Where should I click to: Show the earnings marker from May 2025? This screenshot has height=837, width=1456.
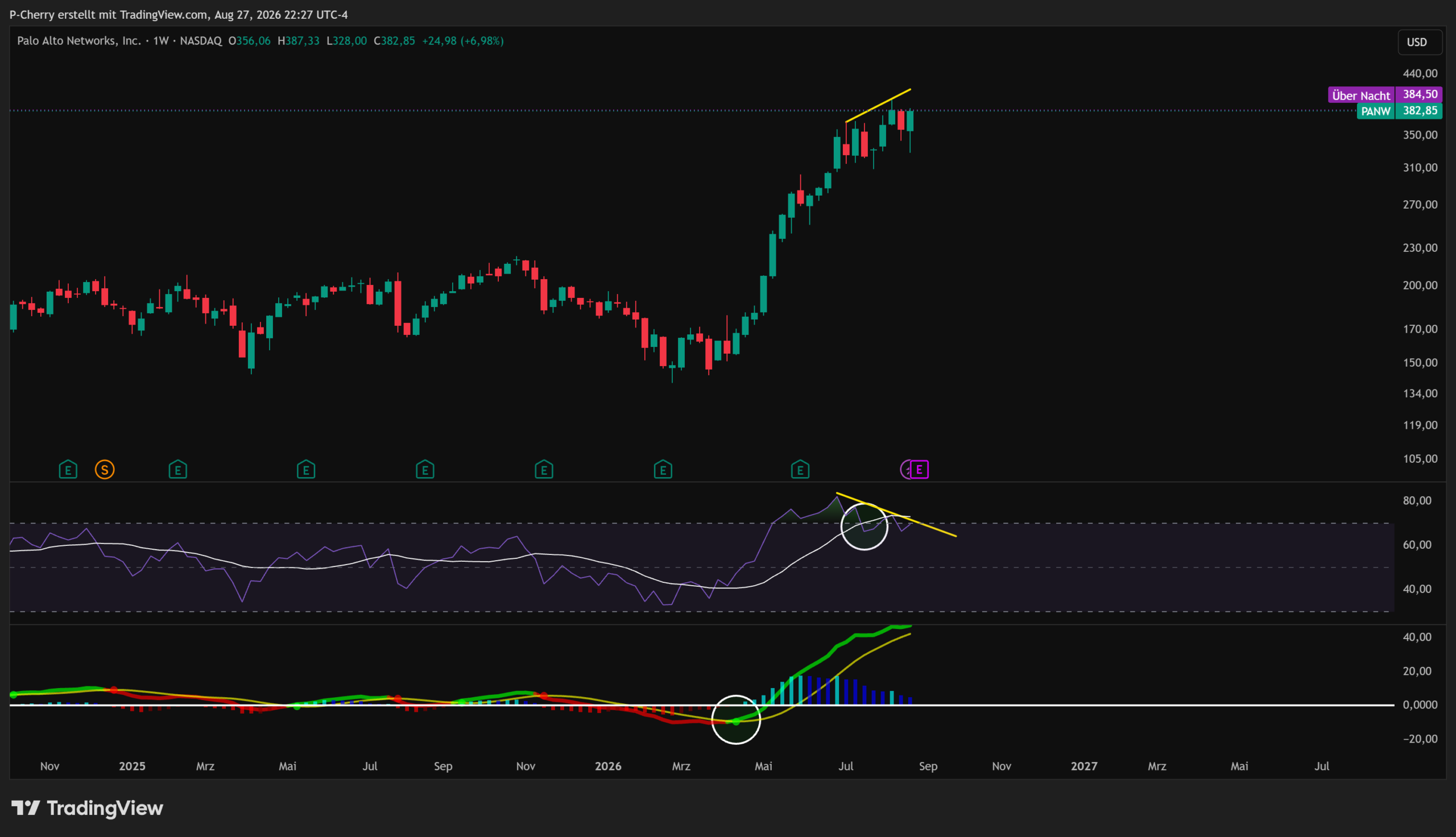(306, 470)
